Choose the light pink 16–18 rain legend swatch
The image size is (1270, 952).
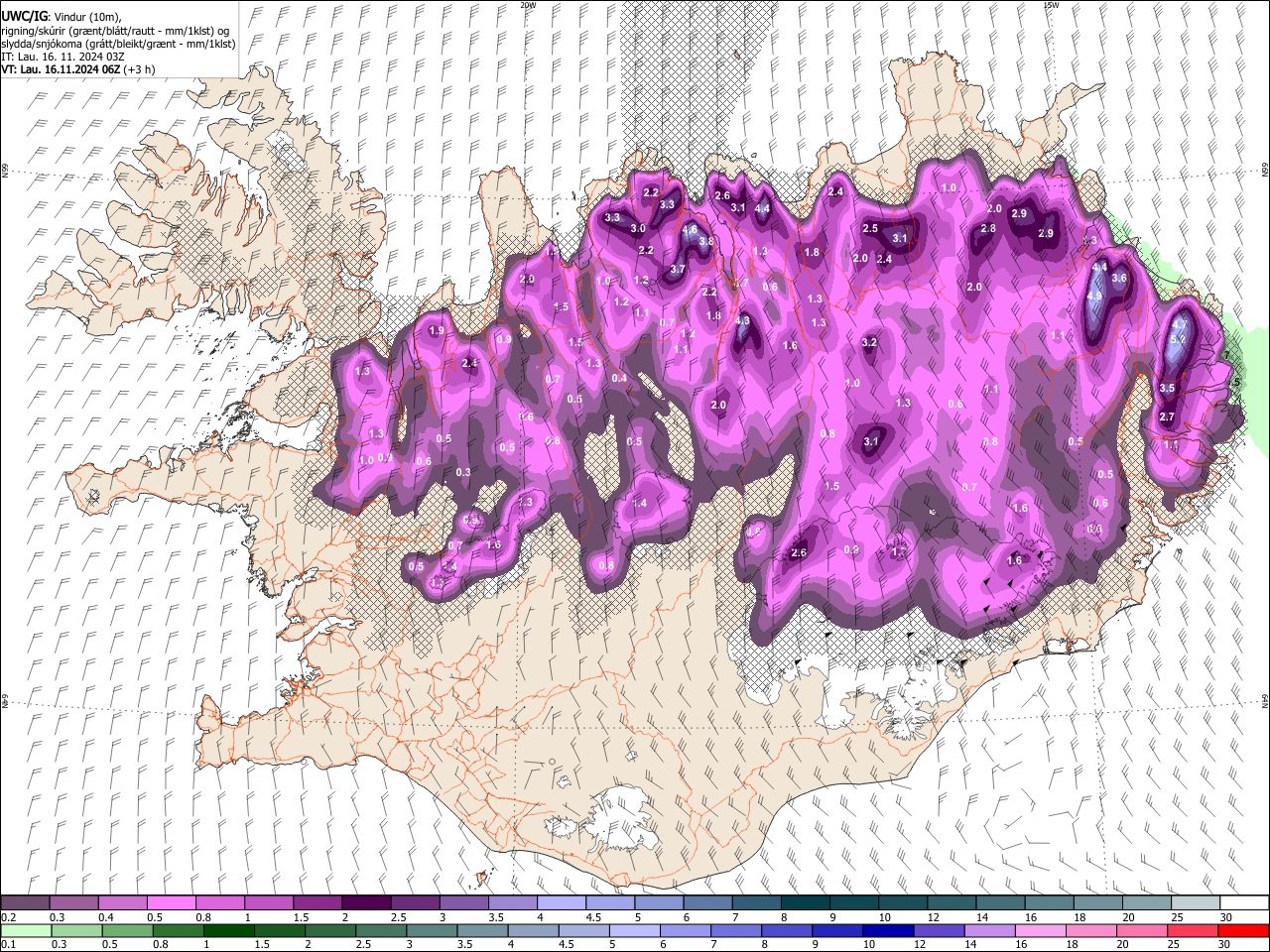pos(1040,930)
